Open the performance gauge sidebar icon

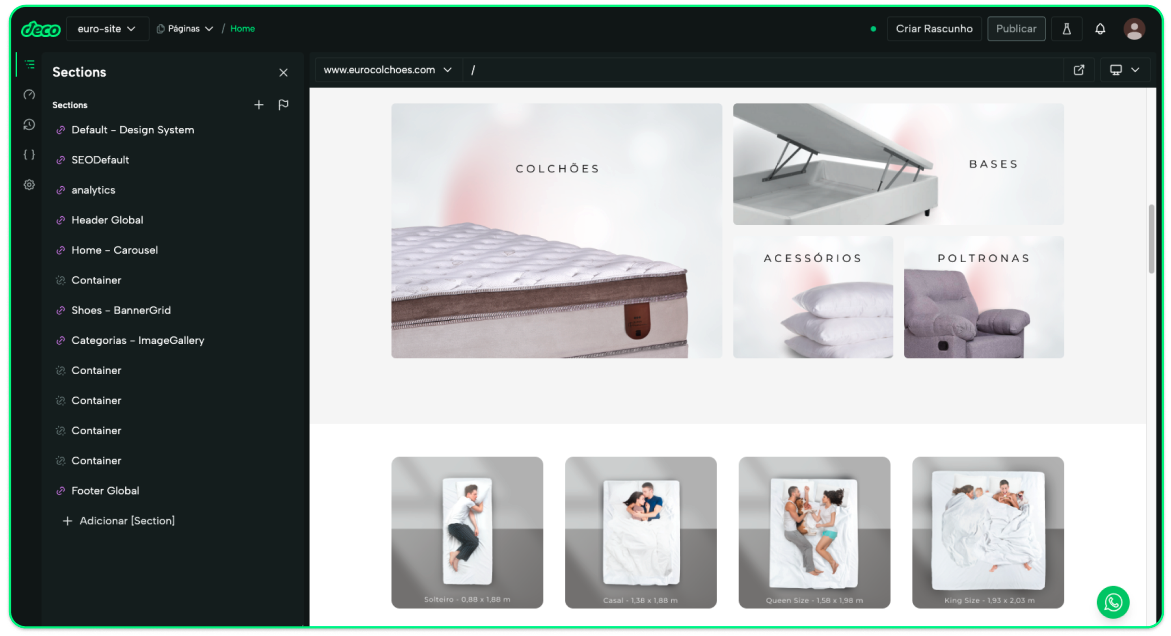[x=29, y=95]
